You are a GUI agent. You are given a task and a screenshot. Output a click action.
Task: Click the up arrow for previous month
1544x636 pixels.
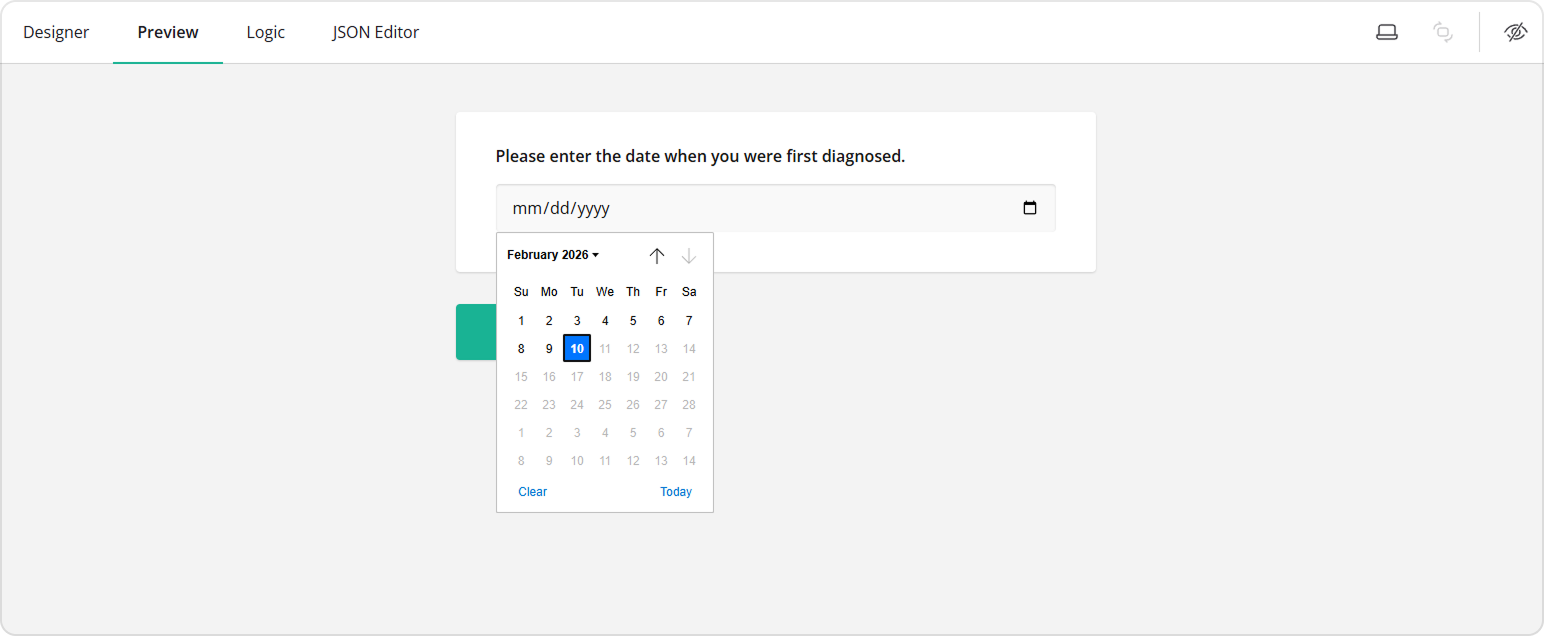coord(657,256)
